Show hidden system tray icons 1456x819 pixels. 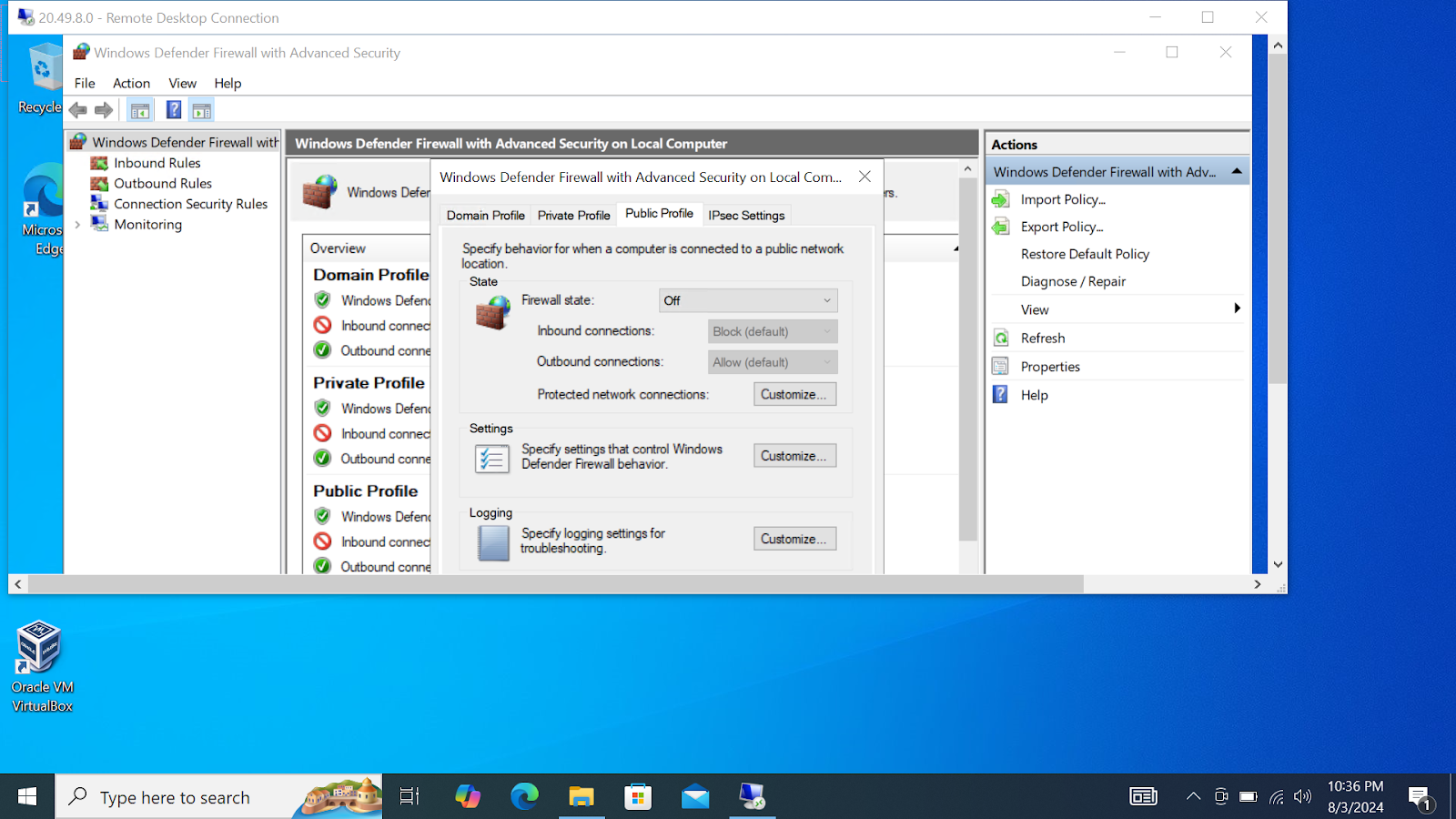1193,797
